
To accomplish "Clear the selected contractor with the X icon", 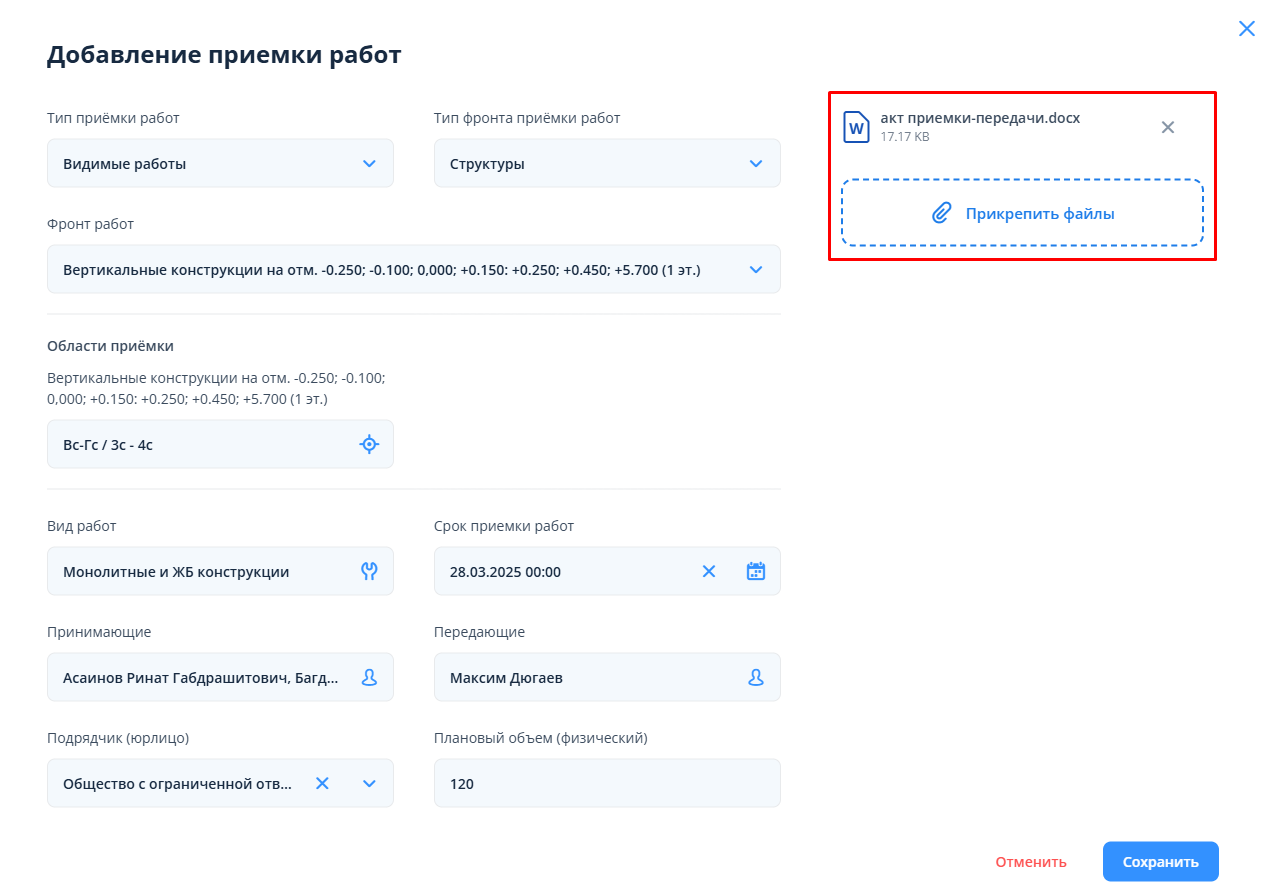I will click(322, 783).
